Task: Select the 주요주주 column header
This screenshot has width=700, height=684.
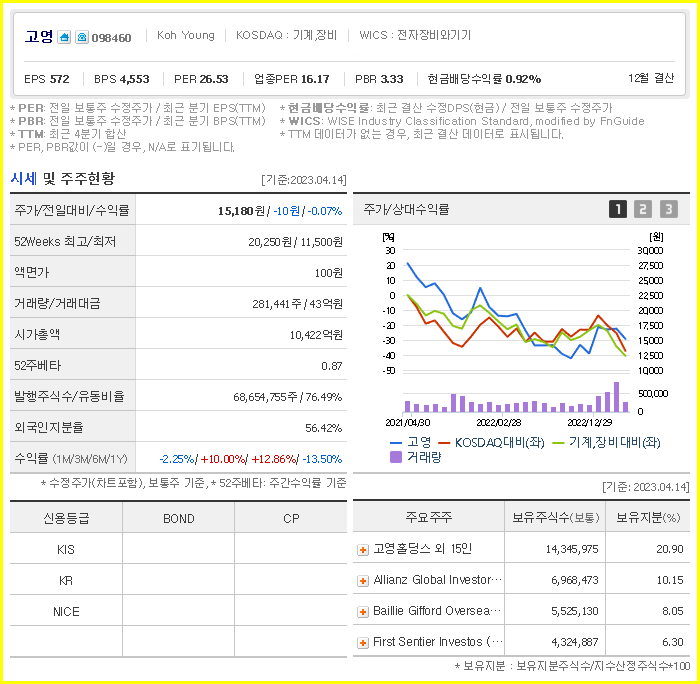Action: click(429, 517)
